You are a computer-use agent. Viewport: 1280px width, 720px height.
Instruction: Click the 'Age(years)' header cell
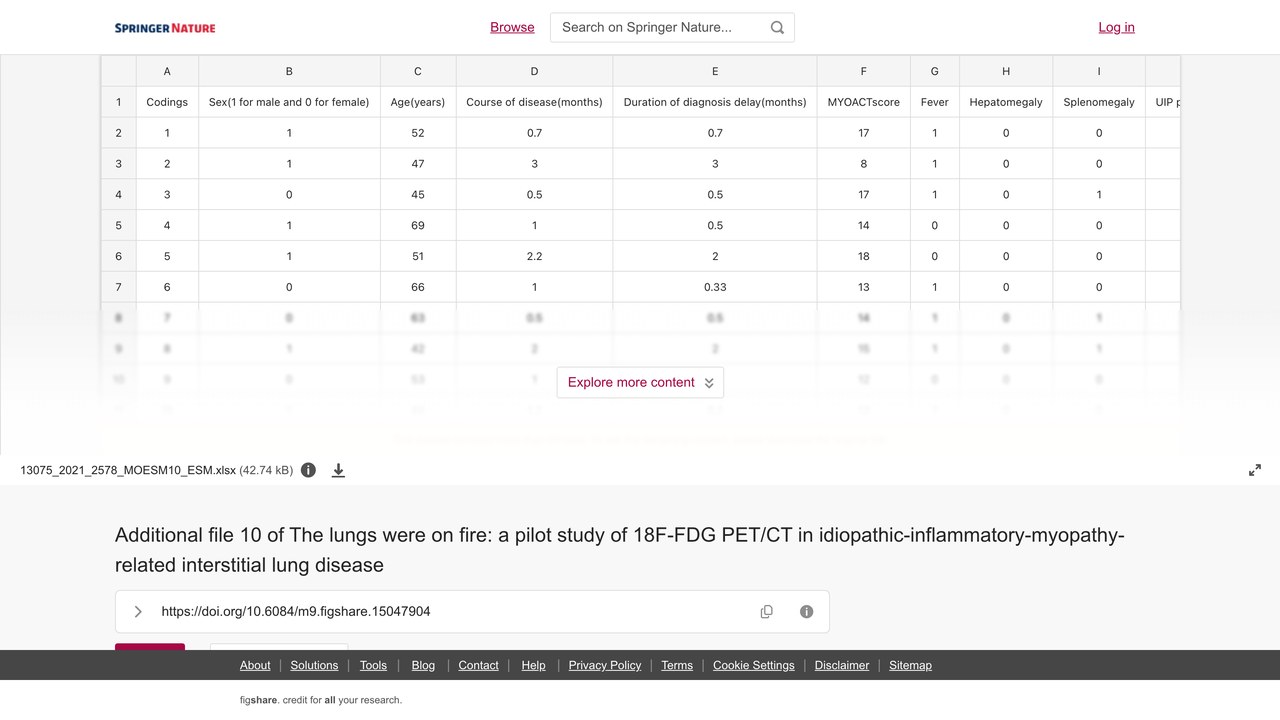tap(418, 102)
